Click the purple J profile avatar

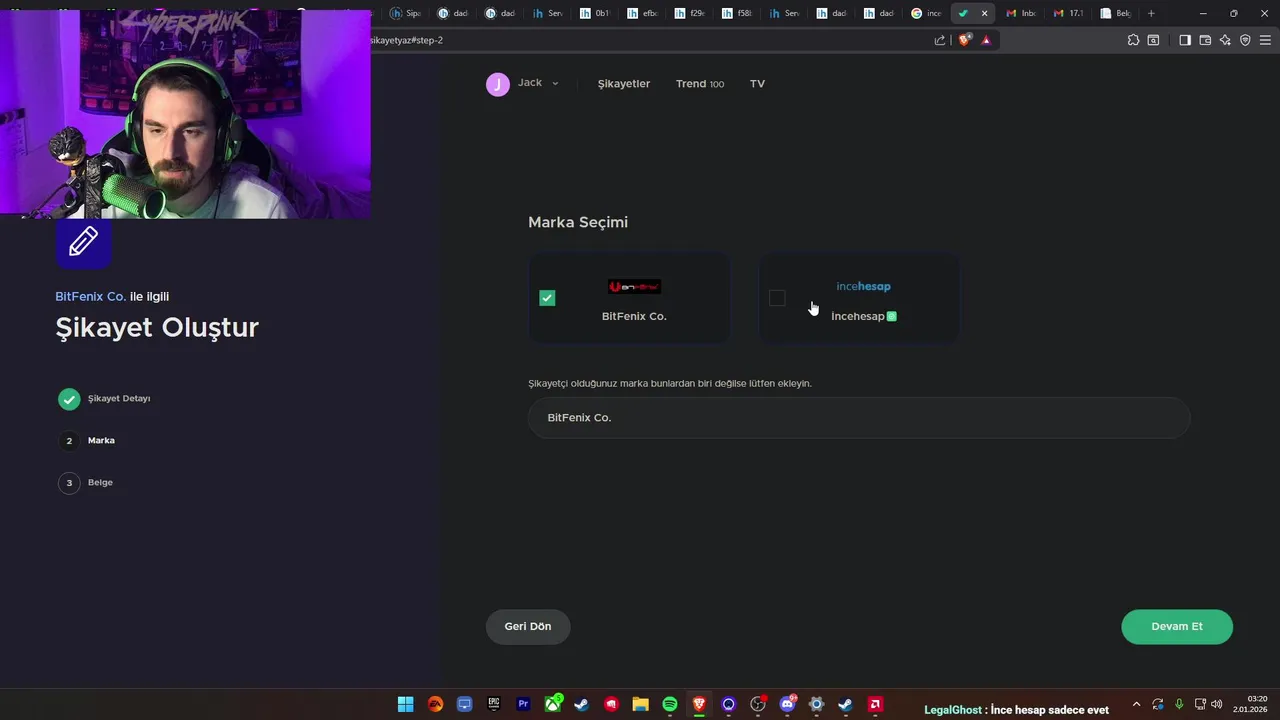498,84
